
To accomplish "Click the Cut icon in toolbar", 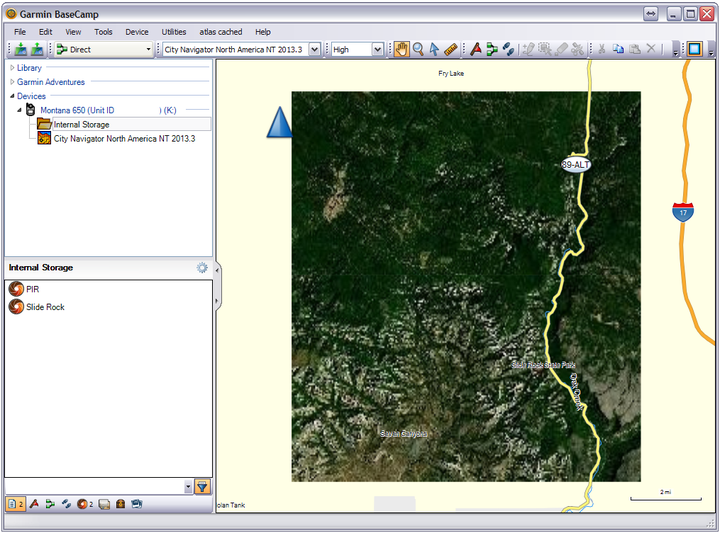I will pyautogui.click(x=602, y=49).
